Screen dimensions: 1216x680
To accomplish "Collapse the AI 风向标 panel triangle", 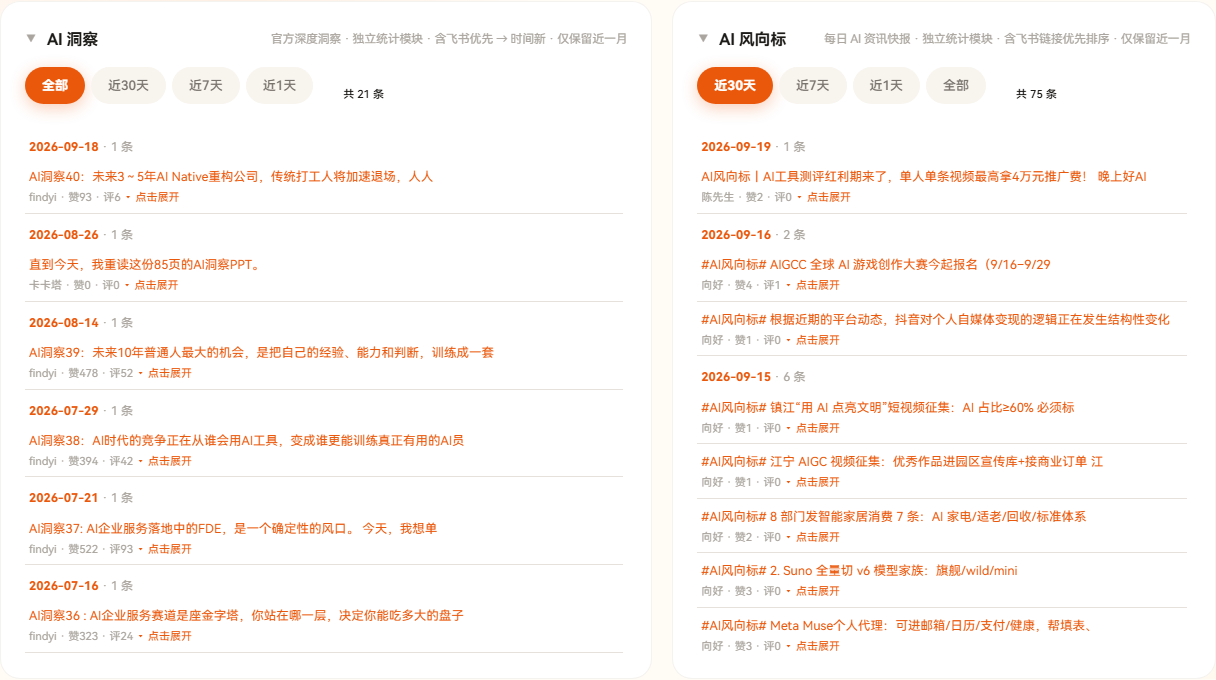I will pos(704,39).
